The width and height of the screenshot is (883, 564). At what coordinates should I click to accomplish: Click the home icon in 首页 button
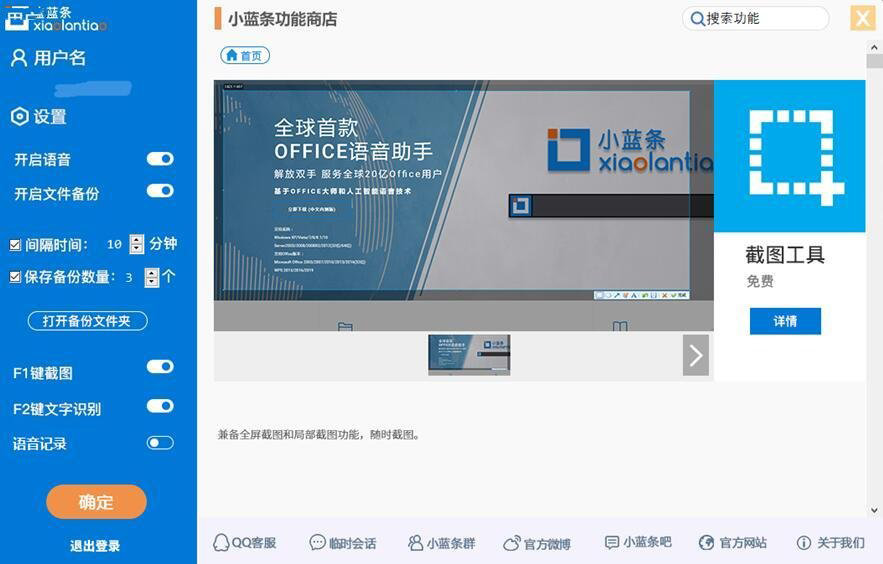[x=231, y=55]
